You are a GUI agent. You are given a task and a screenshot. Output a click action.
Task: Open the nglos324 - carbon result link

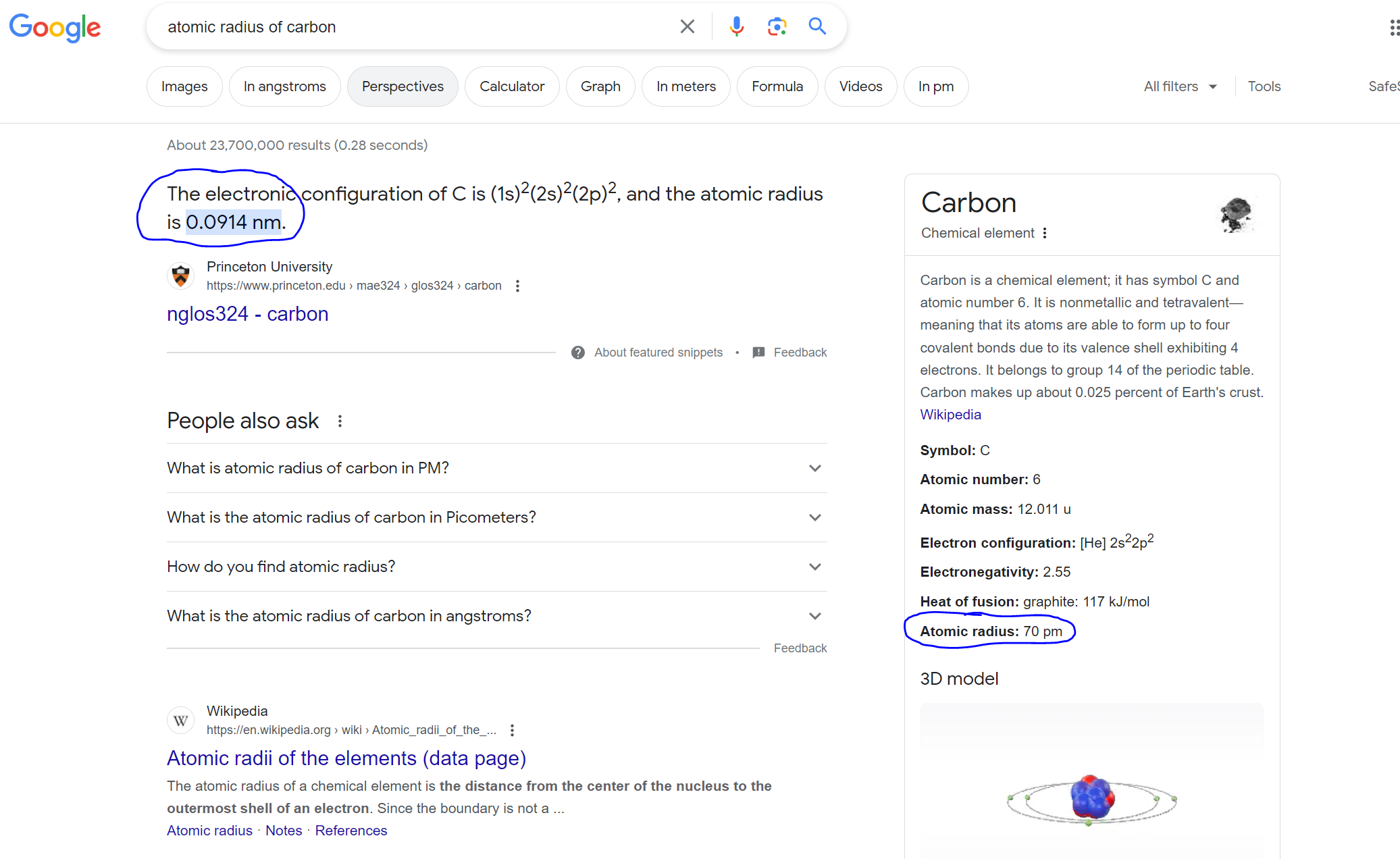coord(247,314)
